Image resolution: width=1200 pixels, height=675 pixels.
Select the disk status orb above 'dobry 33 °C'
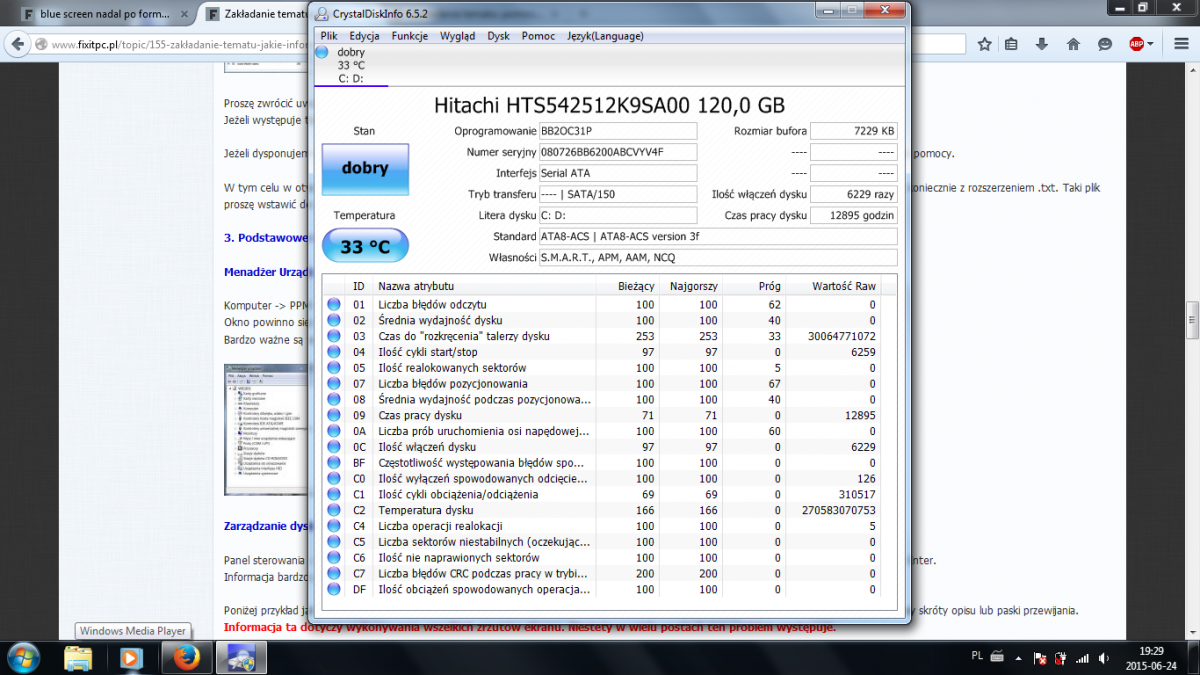(322, 52)
